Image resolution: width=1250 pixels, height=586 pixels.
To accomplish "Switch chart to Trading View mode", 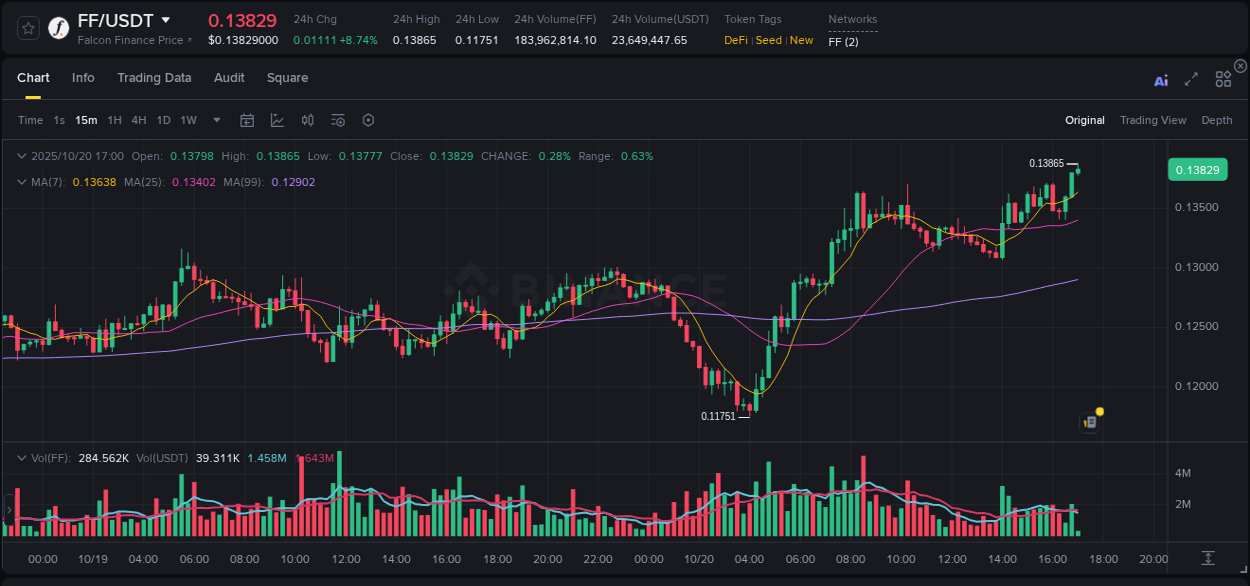I will [x=1153, y=120].
